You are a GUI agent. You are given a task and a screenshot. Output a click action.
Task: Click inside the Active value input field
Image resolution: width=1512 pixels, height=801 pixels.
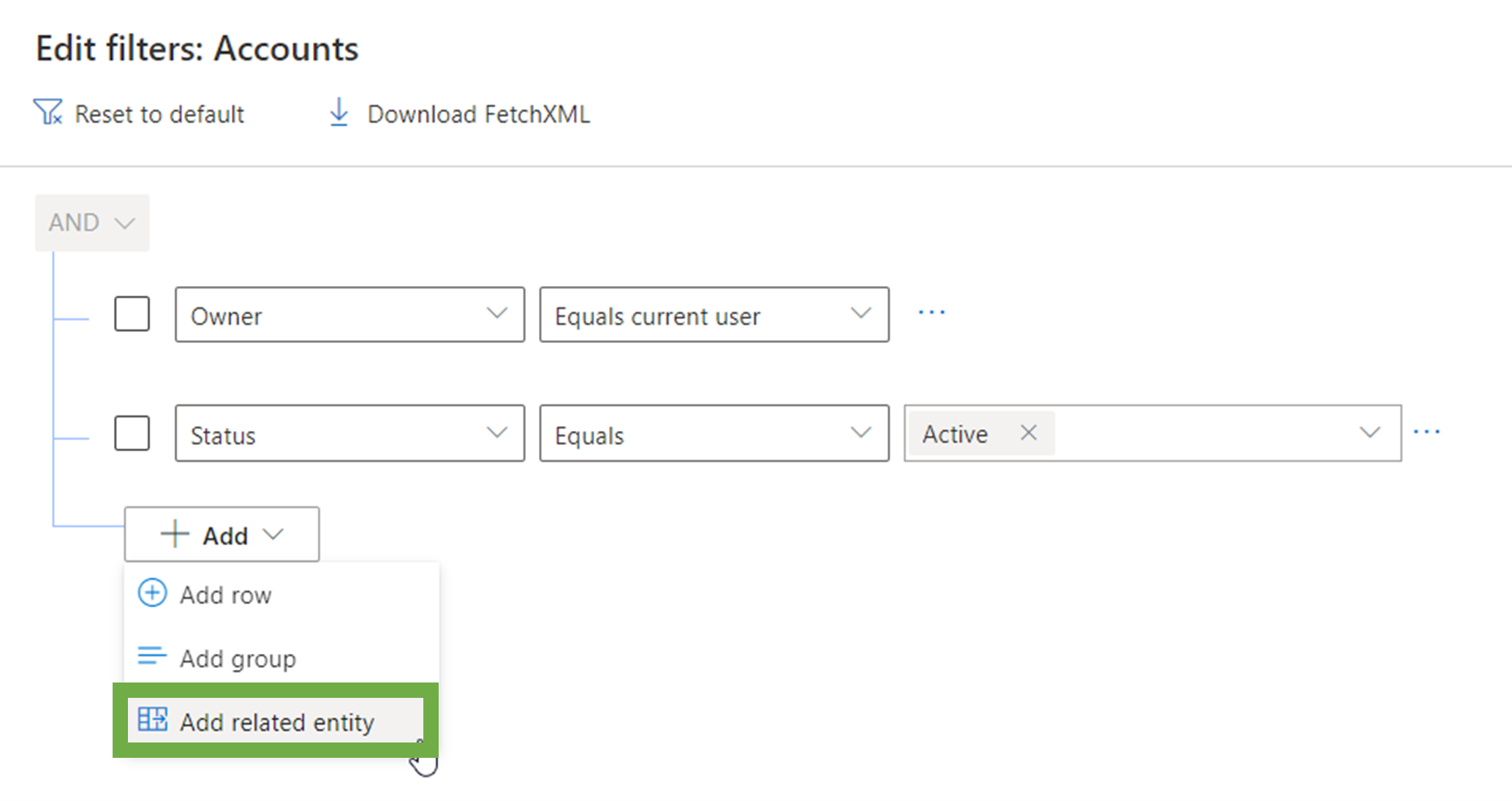(x=1199, y=434)
